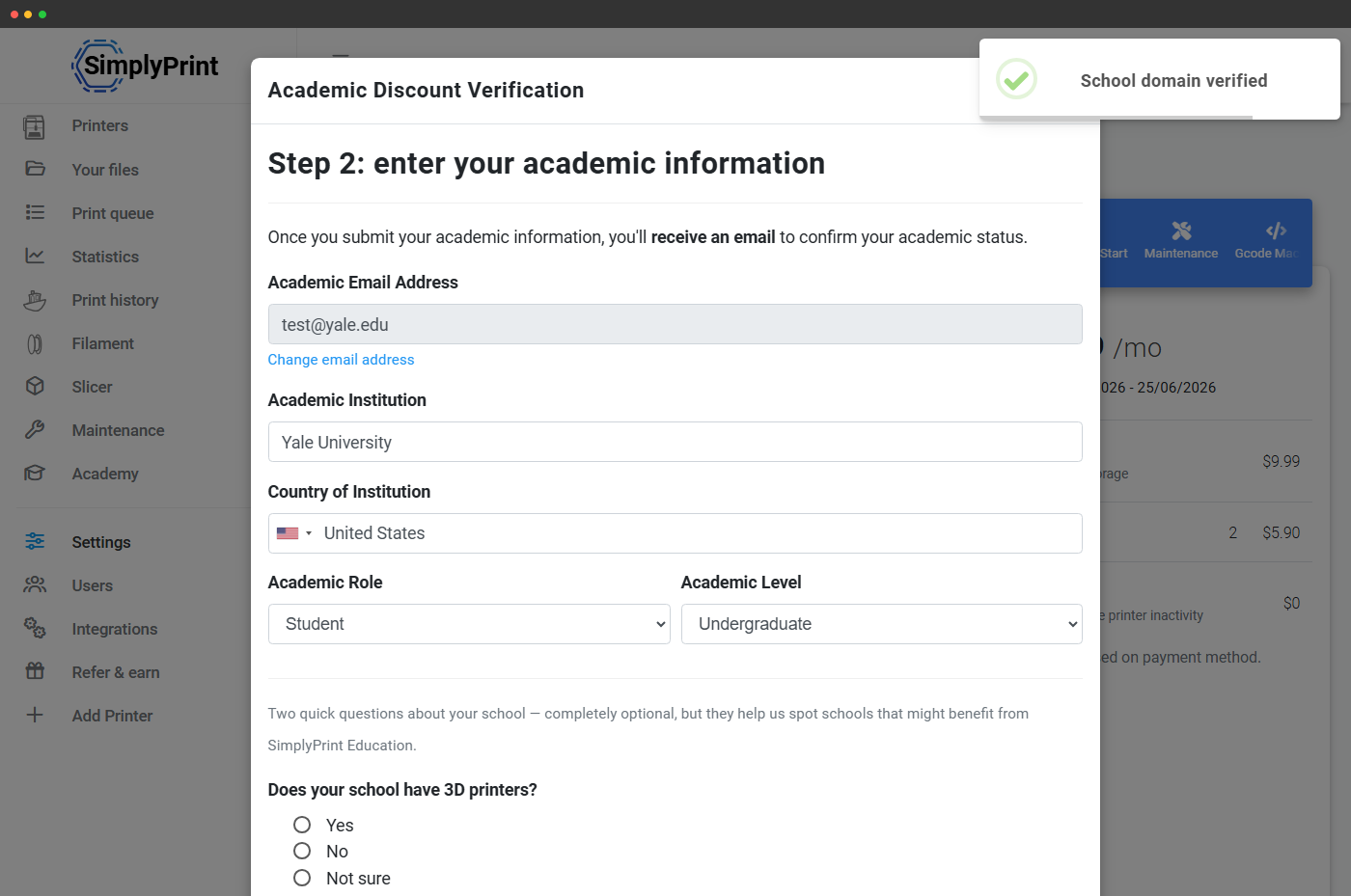The width and height of the screenshot is (1351, 896).
Task: Open the Filament section
Action: point(103,343)
